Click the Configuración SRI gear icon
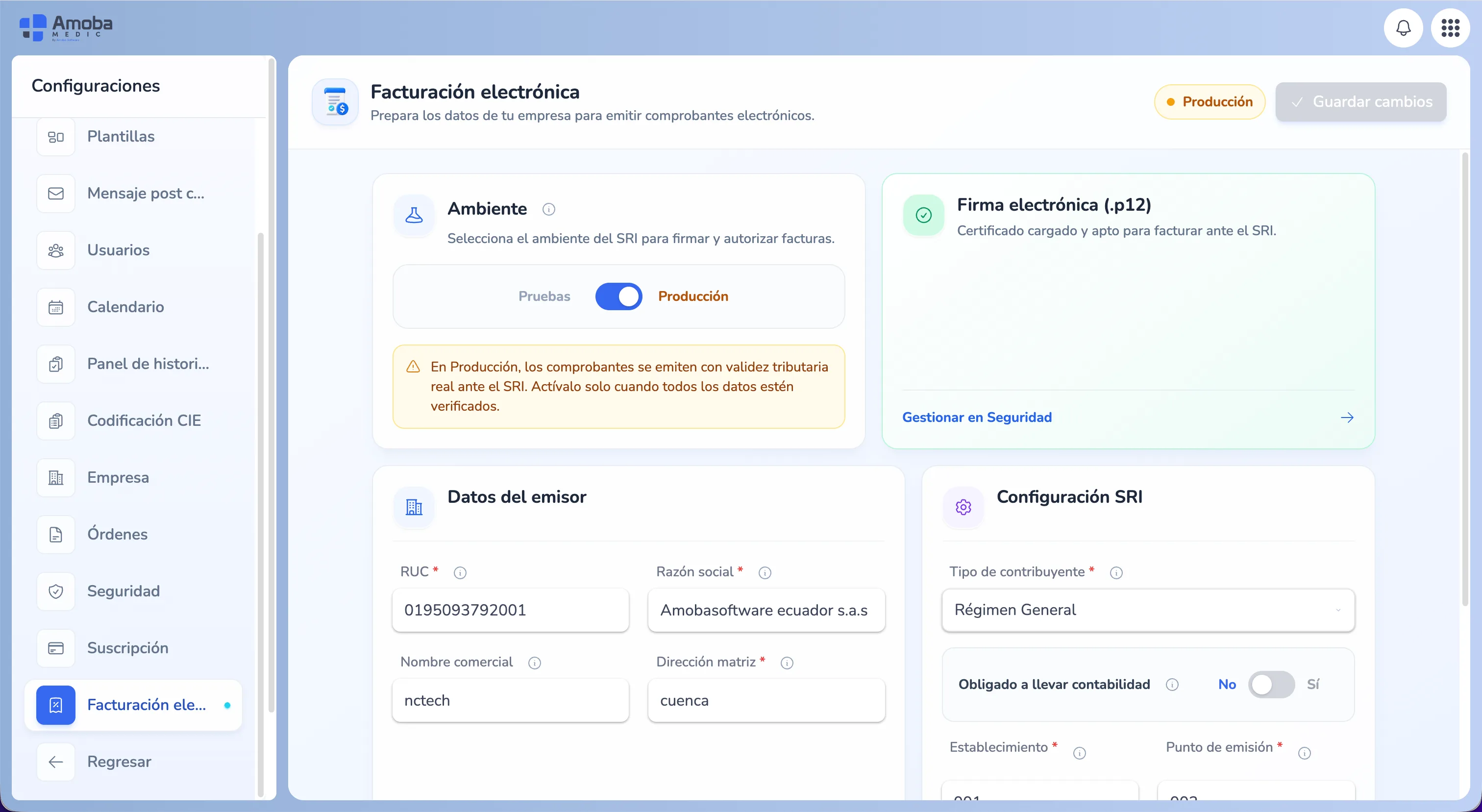 click(x=963, y=507)
